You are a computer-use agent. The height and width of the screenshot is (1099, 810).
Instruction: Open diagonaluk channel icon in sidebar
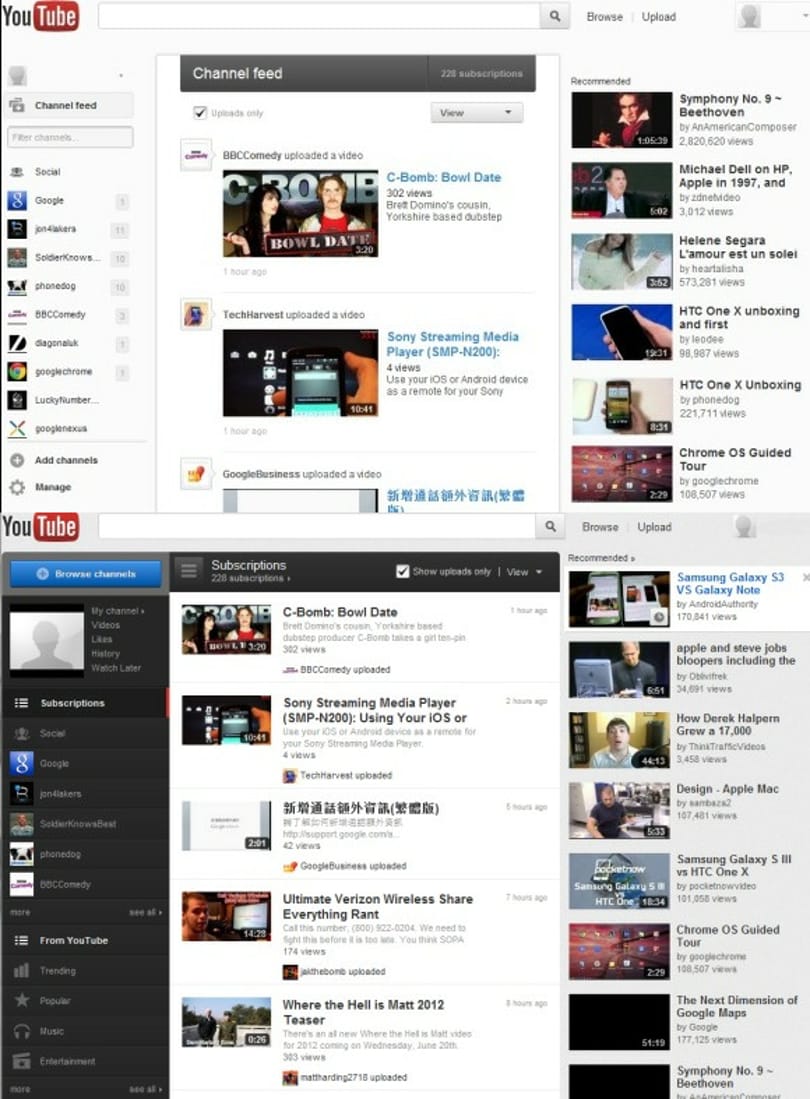17,343
